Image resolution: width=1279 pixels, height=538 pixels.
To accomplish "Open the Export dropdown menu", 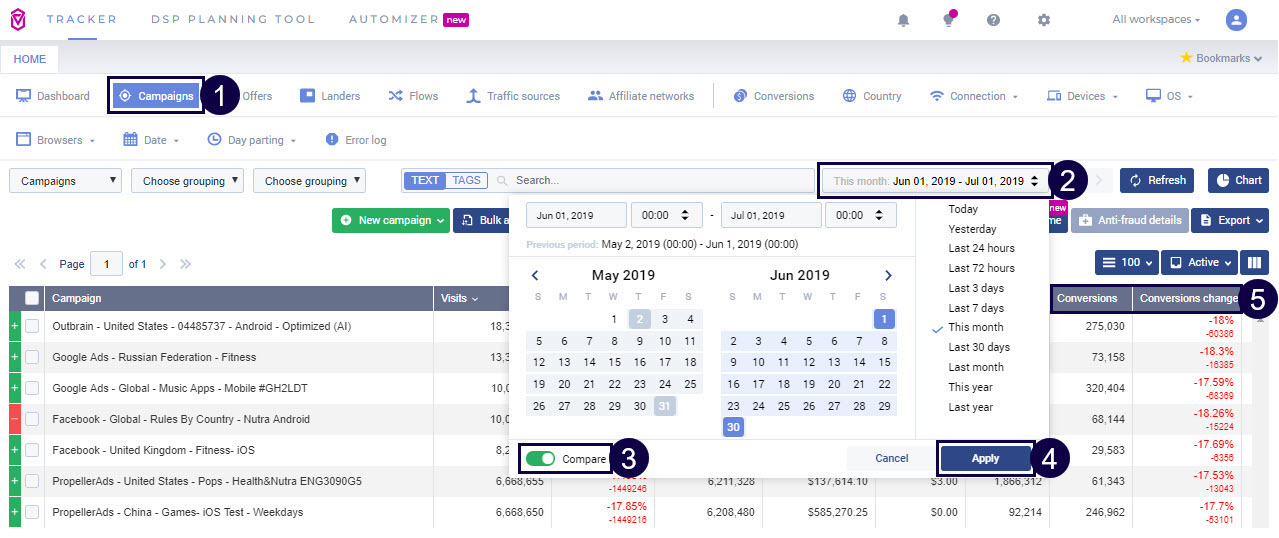I will click(x=1229, y=220).
